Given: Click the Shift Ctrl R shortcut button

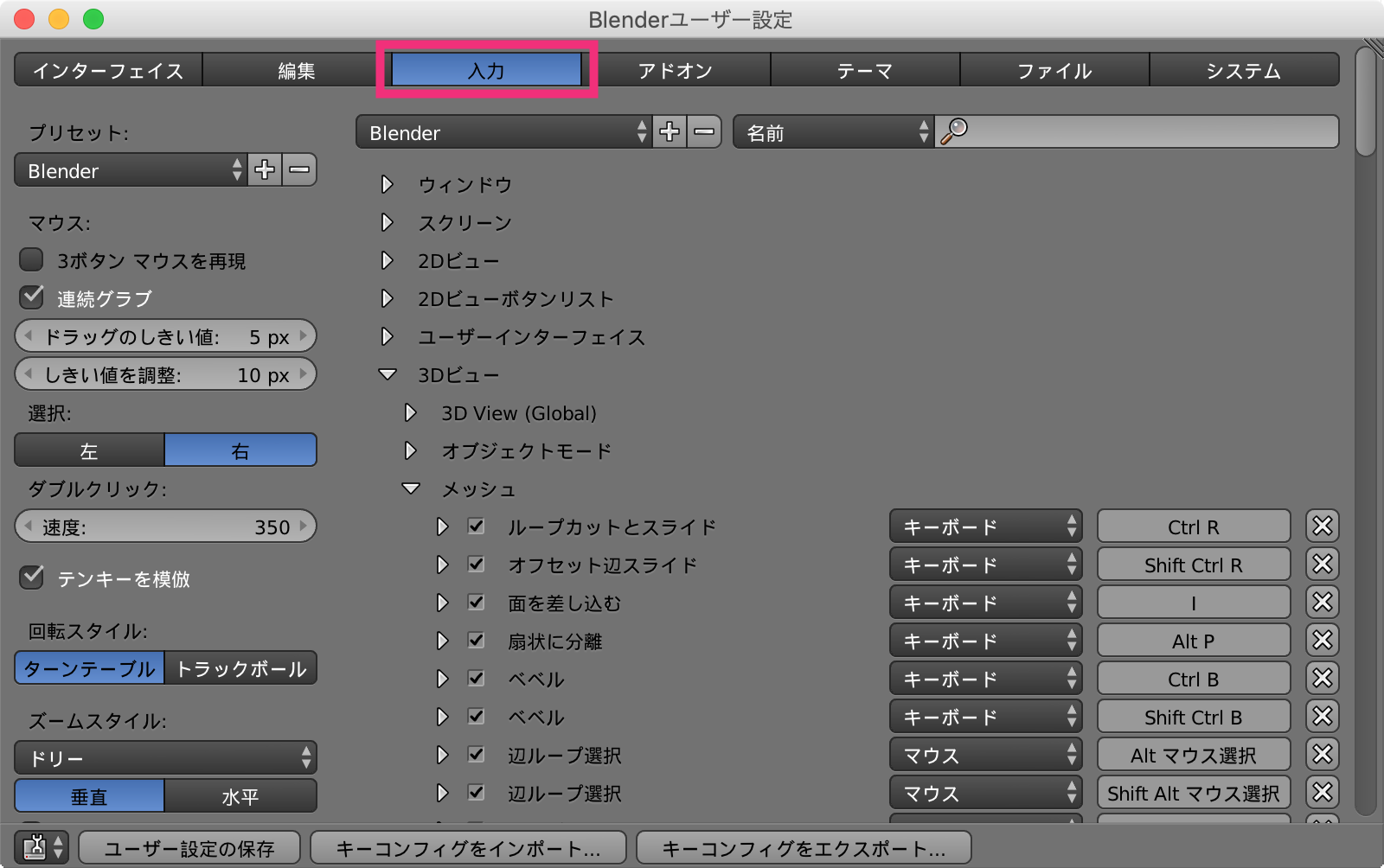Looking at the screenshot, I should click(1194, 565).
